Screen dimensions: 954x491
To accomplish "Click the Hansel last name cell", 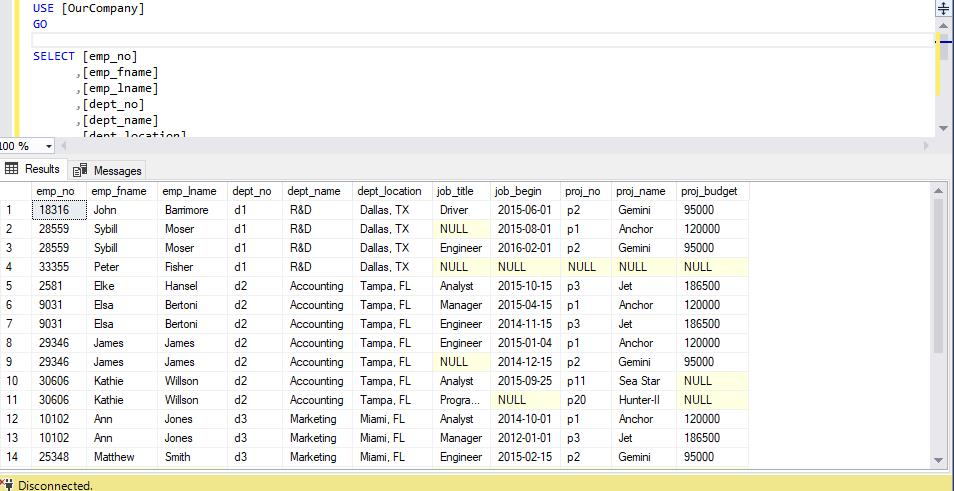I will click(x=192, y=286).
